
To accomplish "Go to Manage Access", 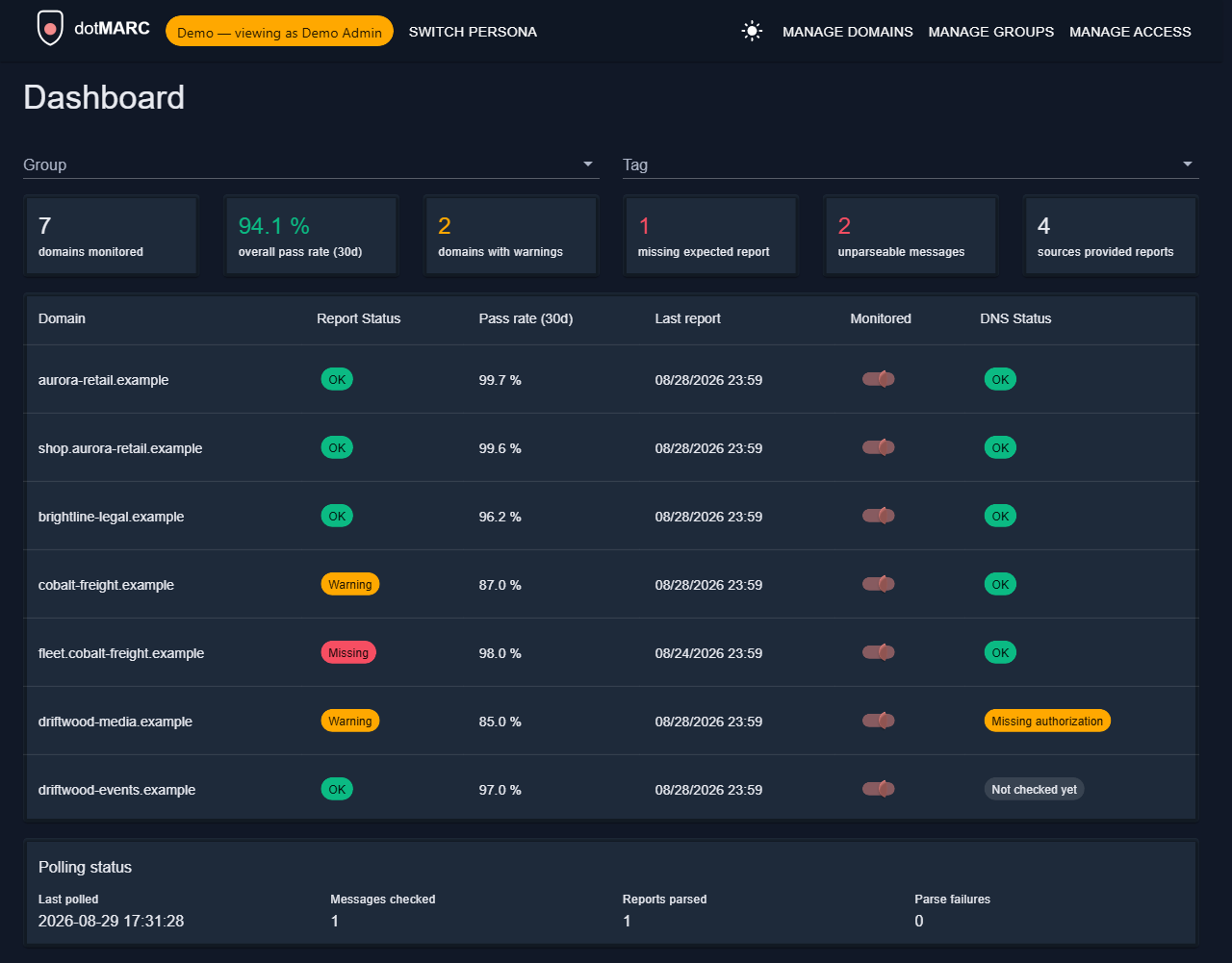I will (x=1130, y=32).
